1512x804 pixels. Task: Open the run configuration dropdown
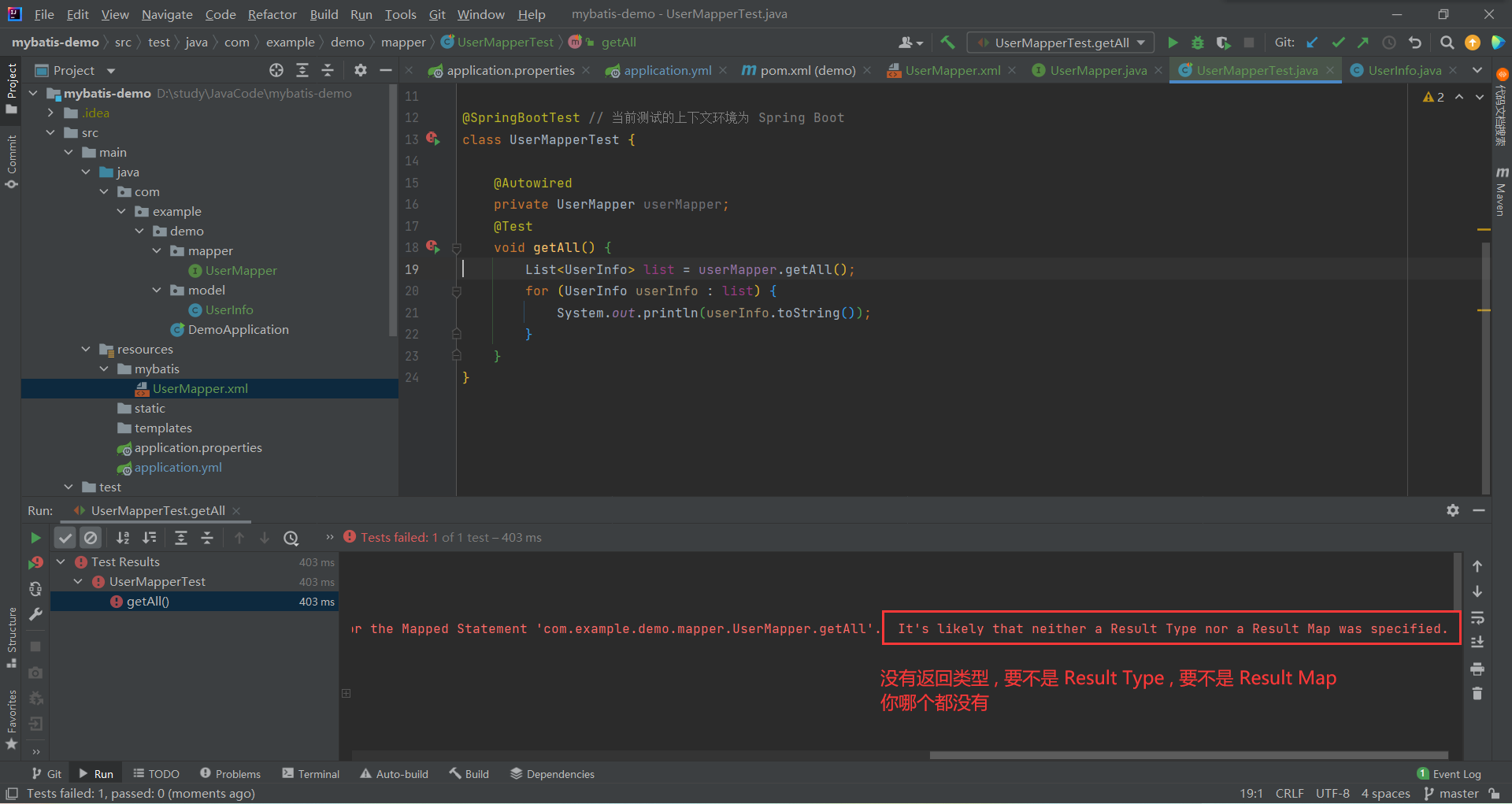[1061, 43]
